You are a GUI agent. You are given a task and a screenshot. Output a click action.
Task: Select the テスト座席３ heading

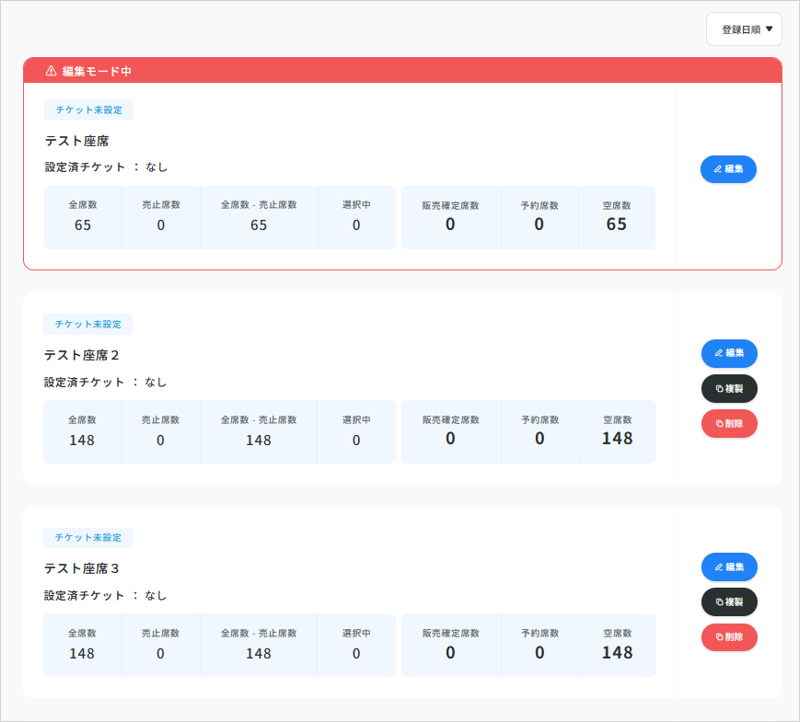(x=82, y=568)
